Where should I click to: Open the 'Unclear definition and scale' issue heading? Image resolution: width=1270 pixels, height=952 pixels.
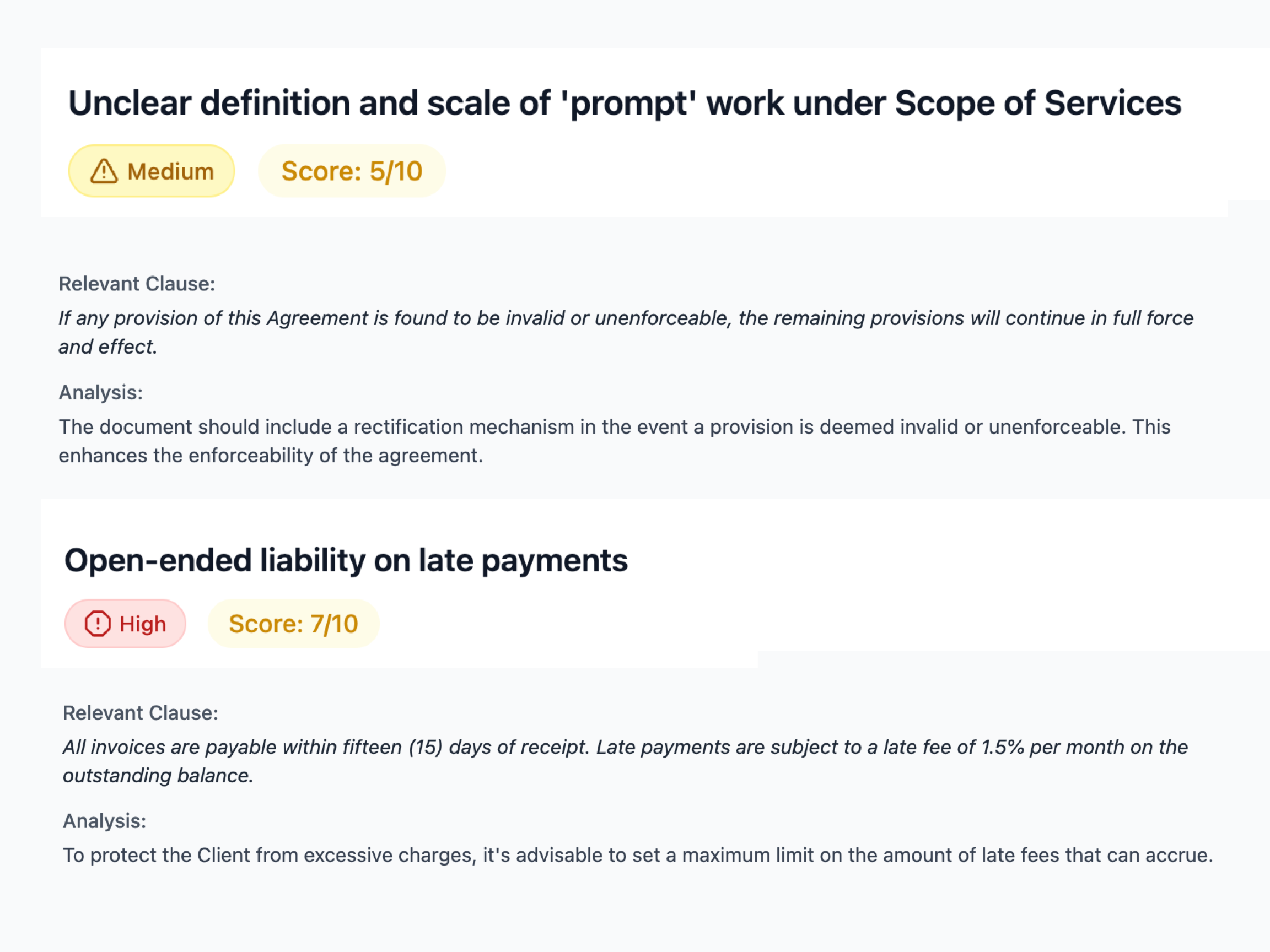624,103
